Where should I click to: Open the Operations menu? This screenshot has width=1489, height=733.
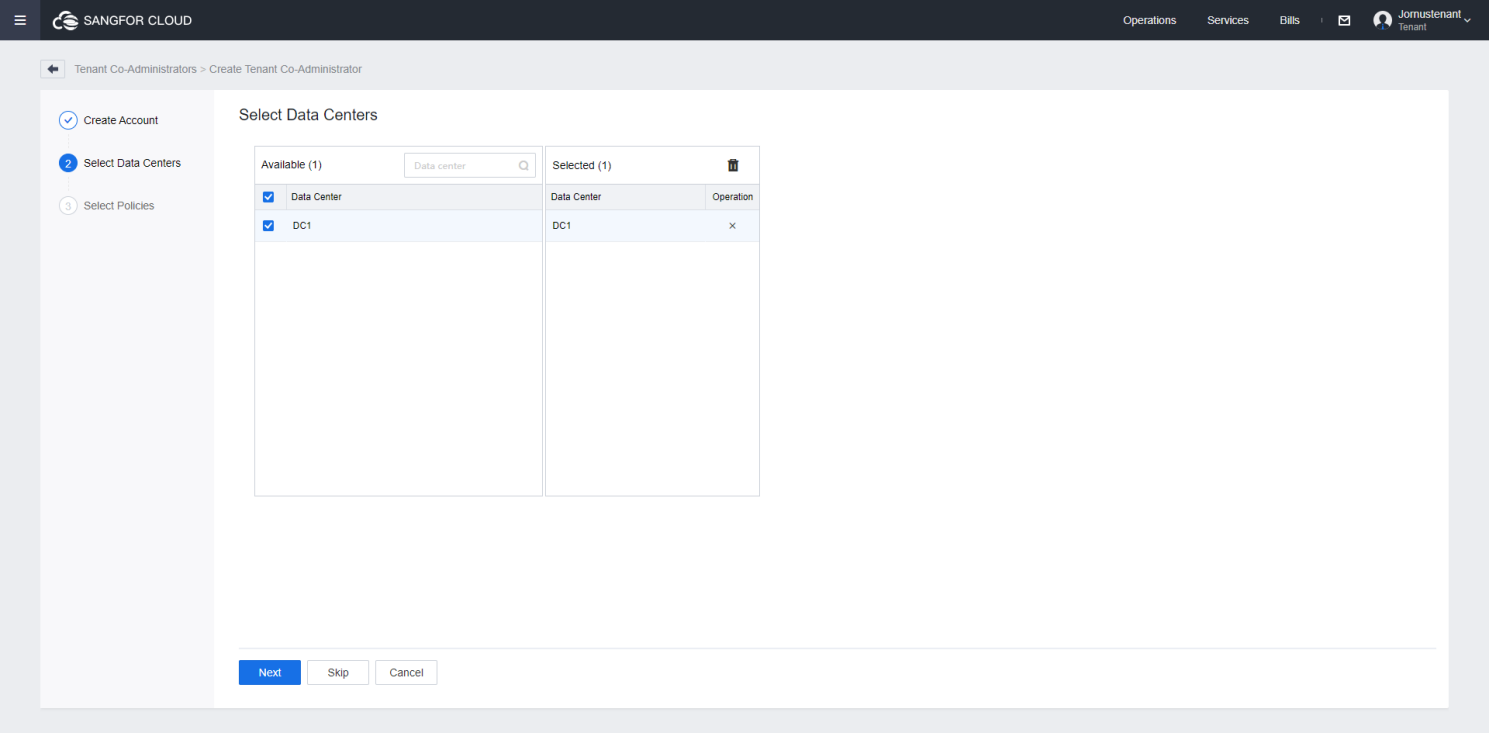[1149, 20]
